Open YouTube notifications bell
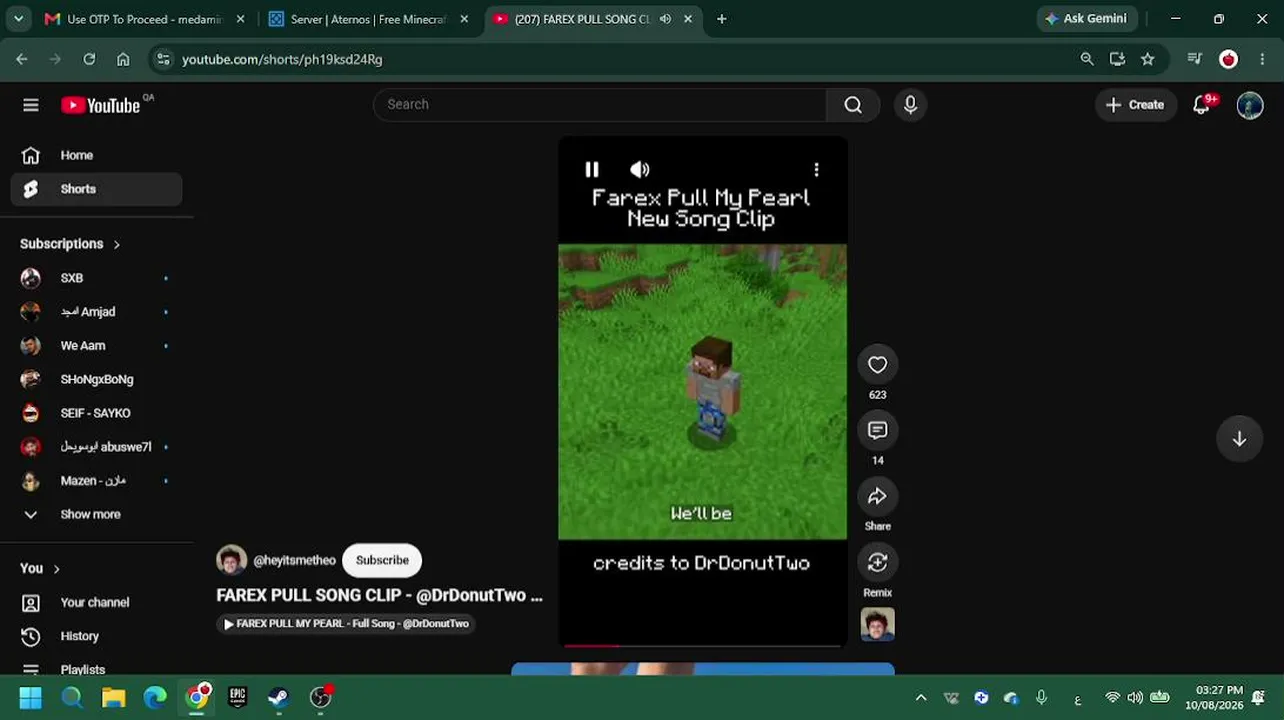Screen dimensions: 1284x720 1202,105
